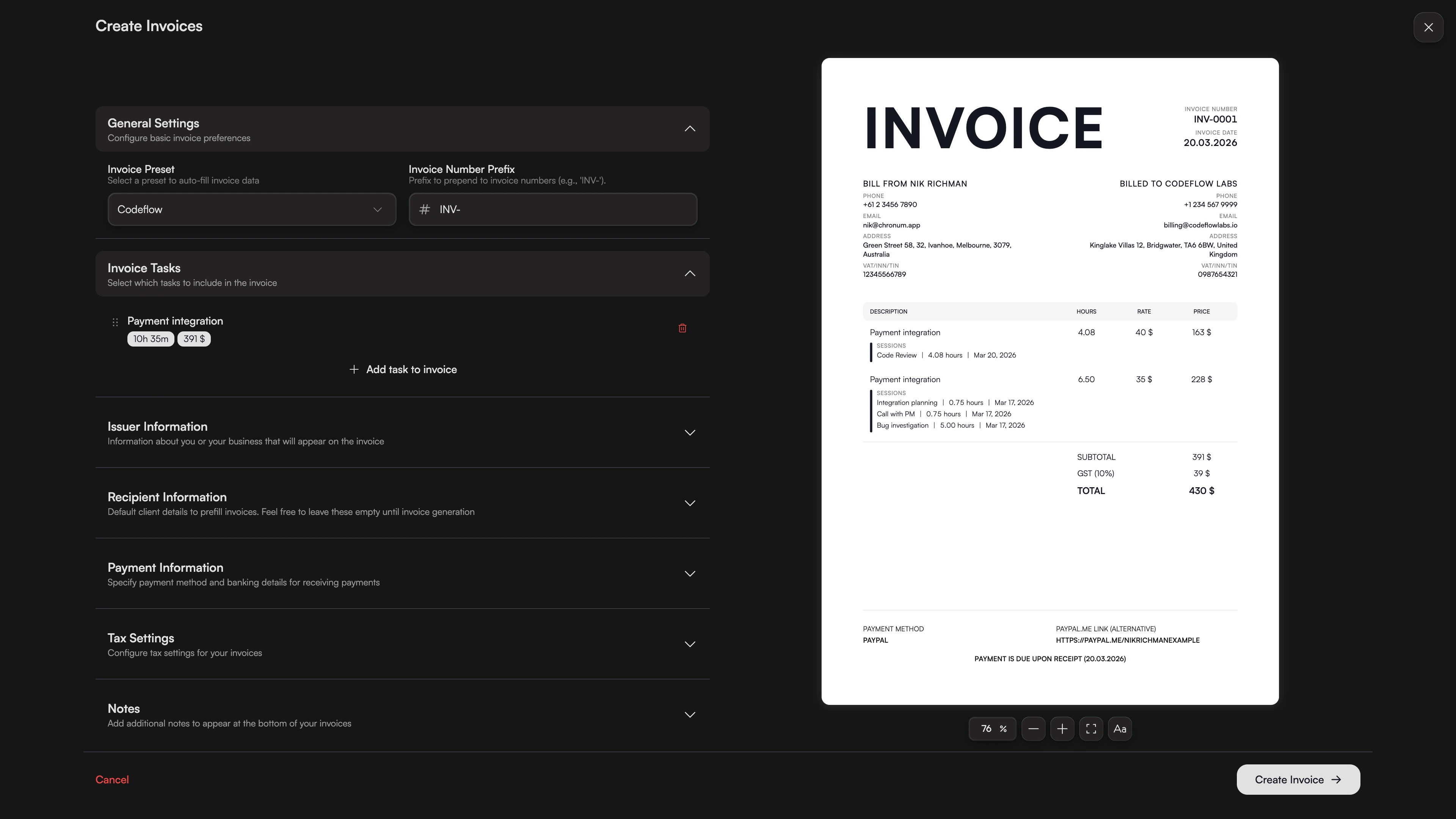Zoom out the invoice preview
The height and width of the screenshot is (819, 1456).
(1034, 728)
